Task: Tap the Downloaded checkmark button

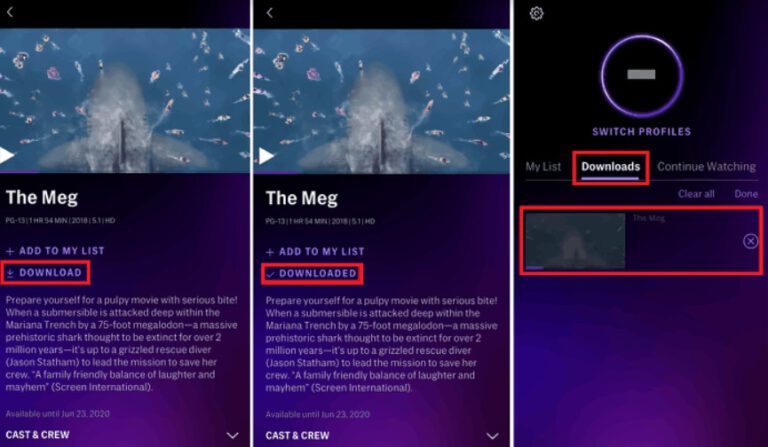Action: pos(312,273)
